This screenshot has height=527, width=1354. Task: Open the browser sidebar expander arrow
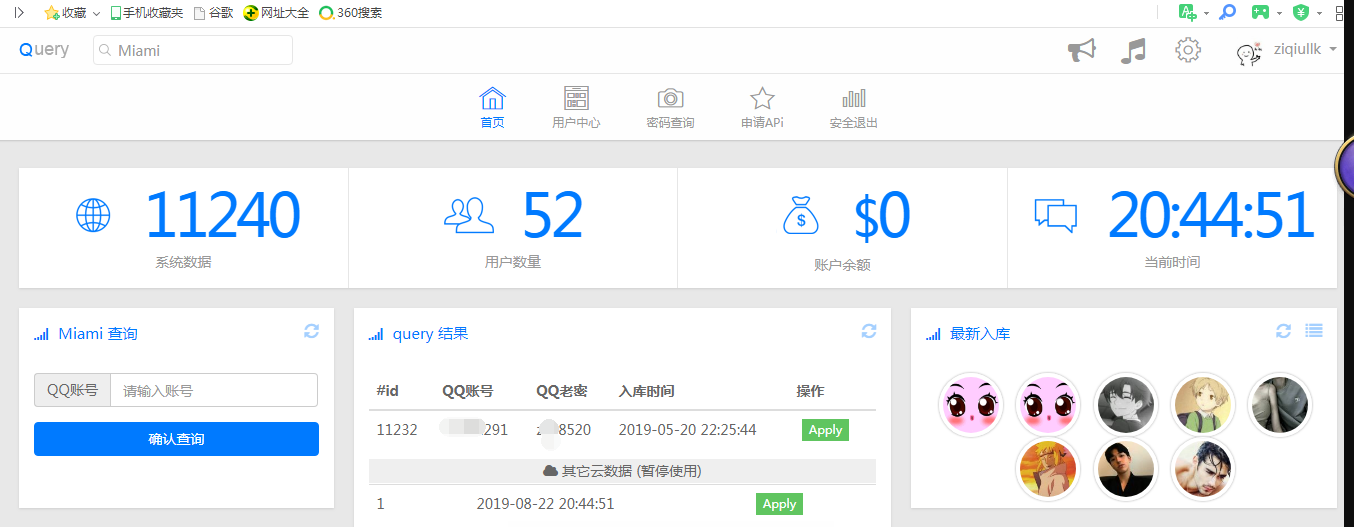coord(19,13)
